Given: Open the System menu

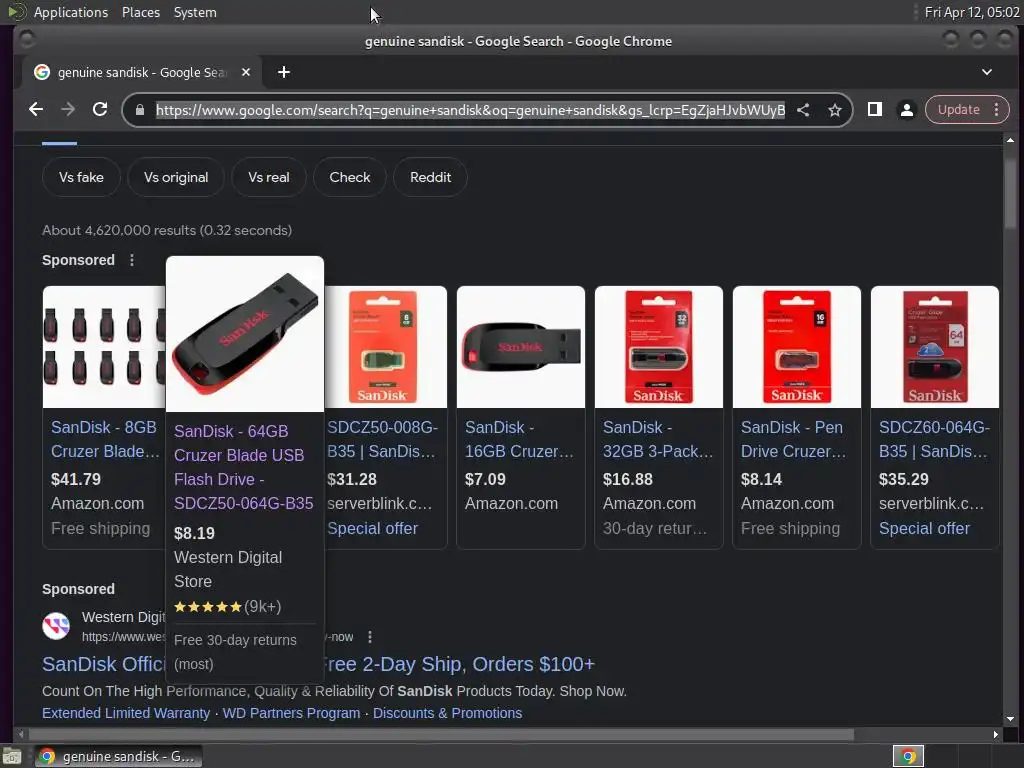Looking at the screenshot, I should (195, 12).
